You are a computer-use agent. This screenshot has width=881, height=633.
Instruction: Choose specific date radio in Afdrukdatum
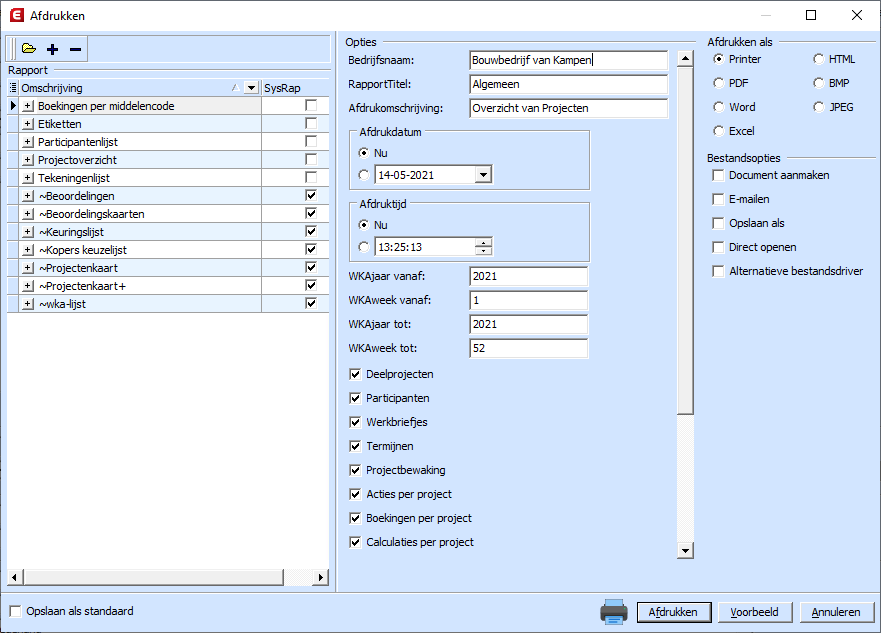pyautogui.click(x=364, y=175)
